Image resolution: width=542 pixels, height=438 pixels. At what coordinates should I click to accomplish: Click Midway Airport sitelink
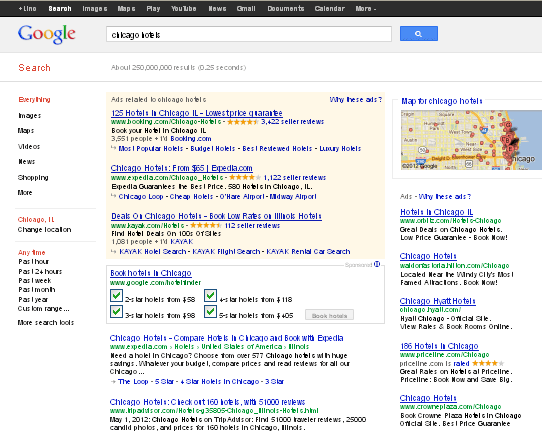pyautogui.click(x=293, y=197)
